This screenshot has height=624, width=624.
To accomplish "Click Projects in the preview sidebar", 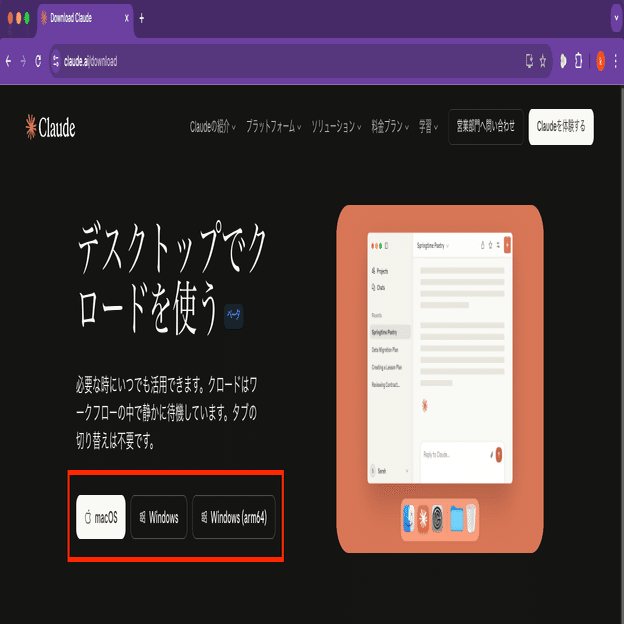I will tap(380, 271).
